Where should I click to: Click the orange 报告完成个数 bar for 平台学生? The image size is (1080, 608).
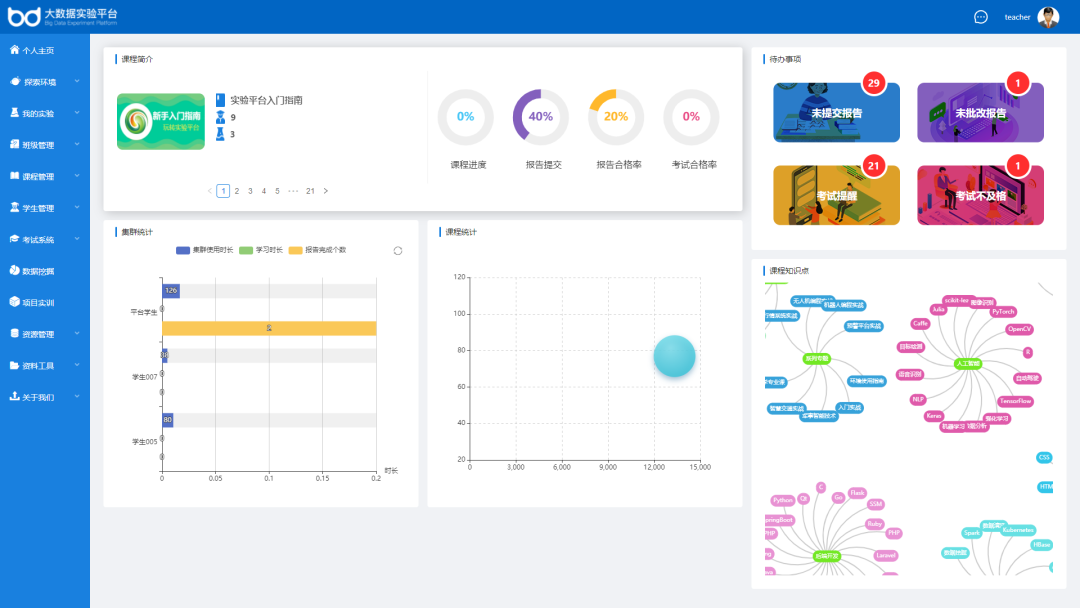tap(269, 328)
